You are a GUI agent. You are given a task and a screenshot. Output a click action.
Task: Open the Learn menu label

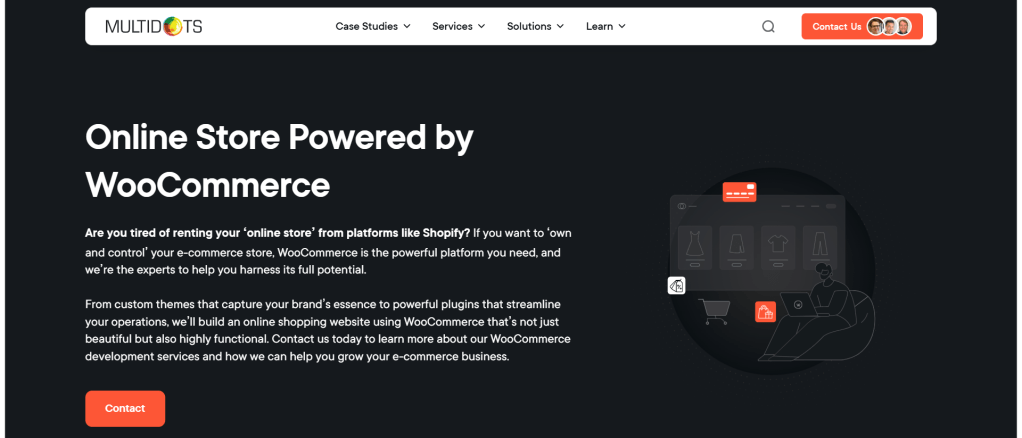[x=599, y=26]
